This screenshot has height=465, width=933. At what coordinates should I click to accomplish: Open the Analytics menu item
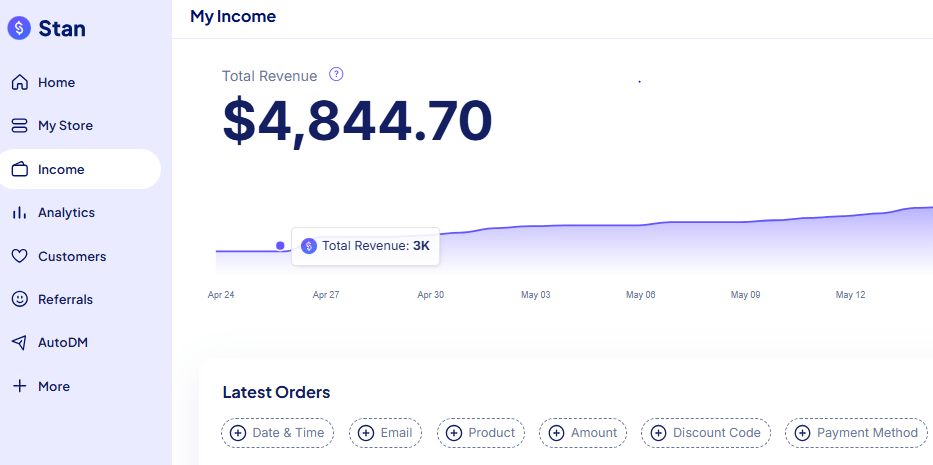click(80, 213)
